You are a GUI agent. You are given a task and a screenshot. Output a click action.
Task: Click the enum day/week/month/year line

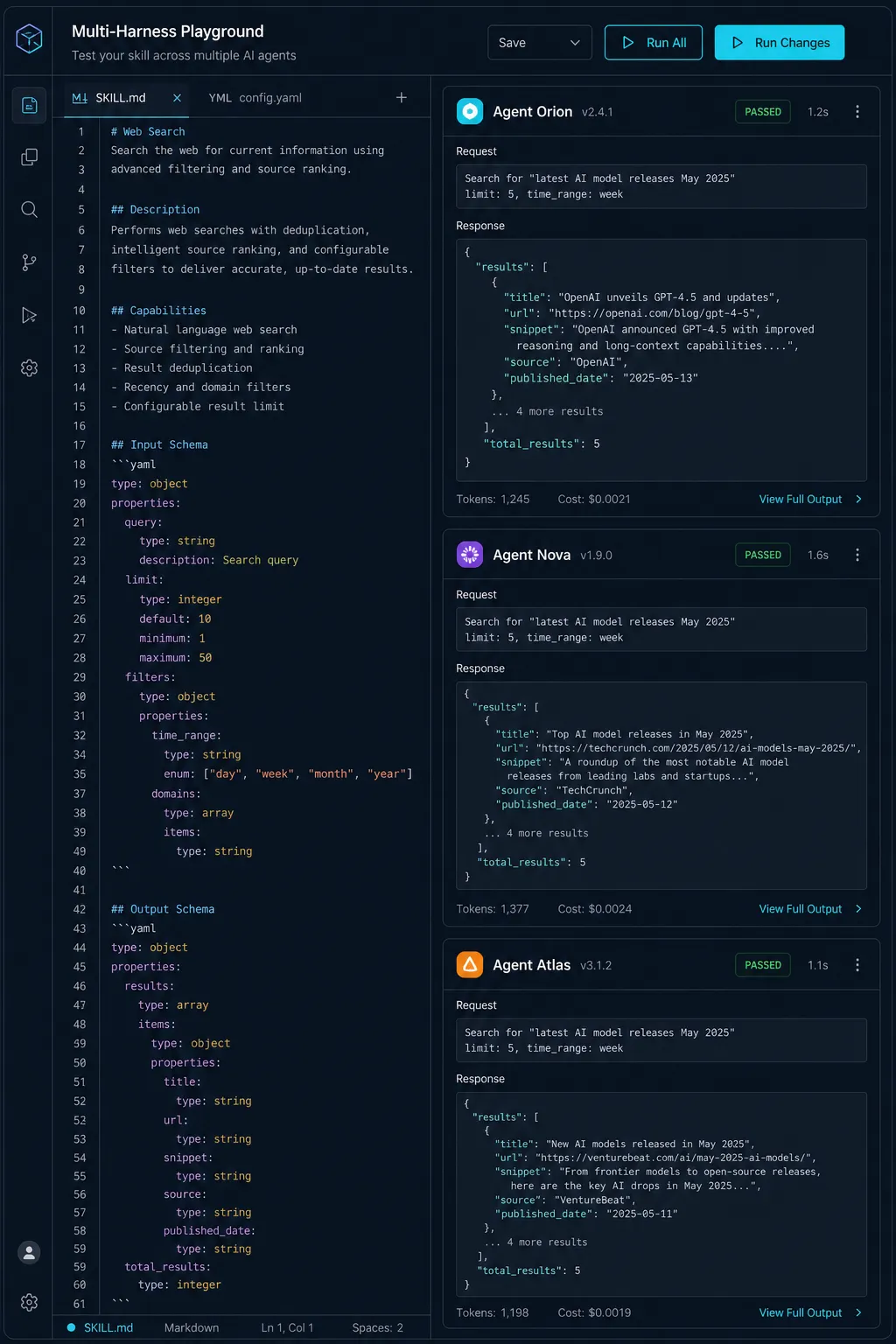(288, 773)
